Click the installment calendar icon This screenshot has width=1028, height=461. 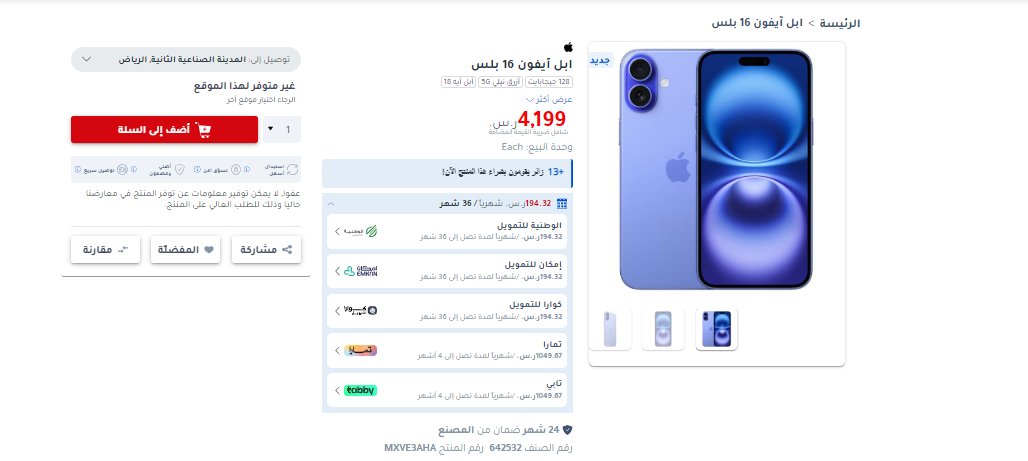[x=561, y=204]
